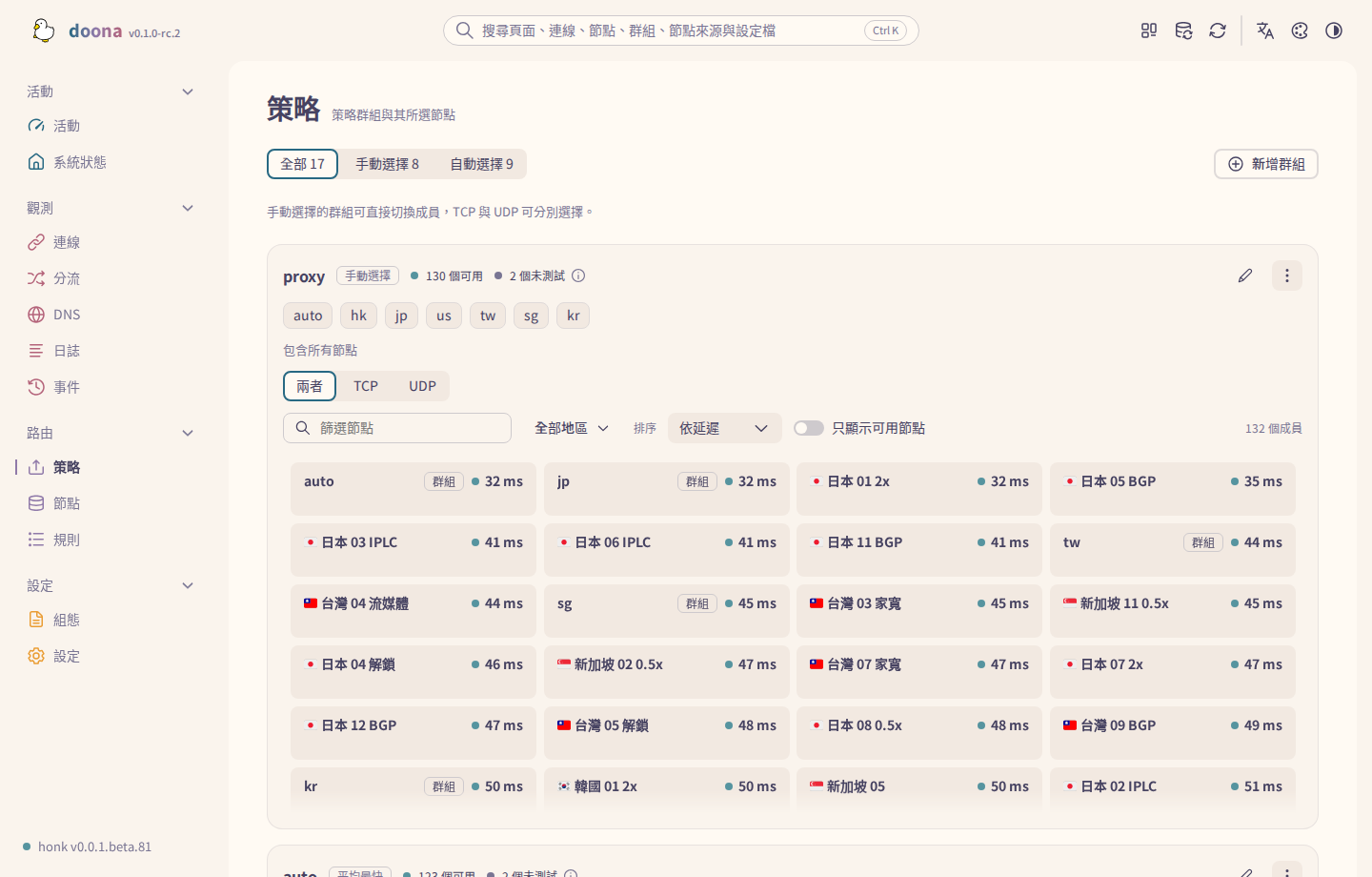
Task: Open the 依延遲 sort dropdown
Action: [x=724, y=428]
